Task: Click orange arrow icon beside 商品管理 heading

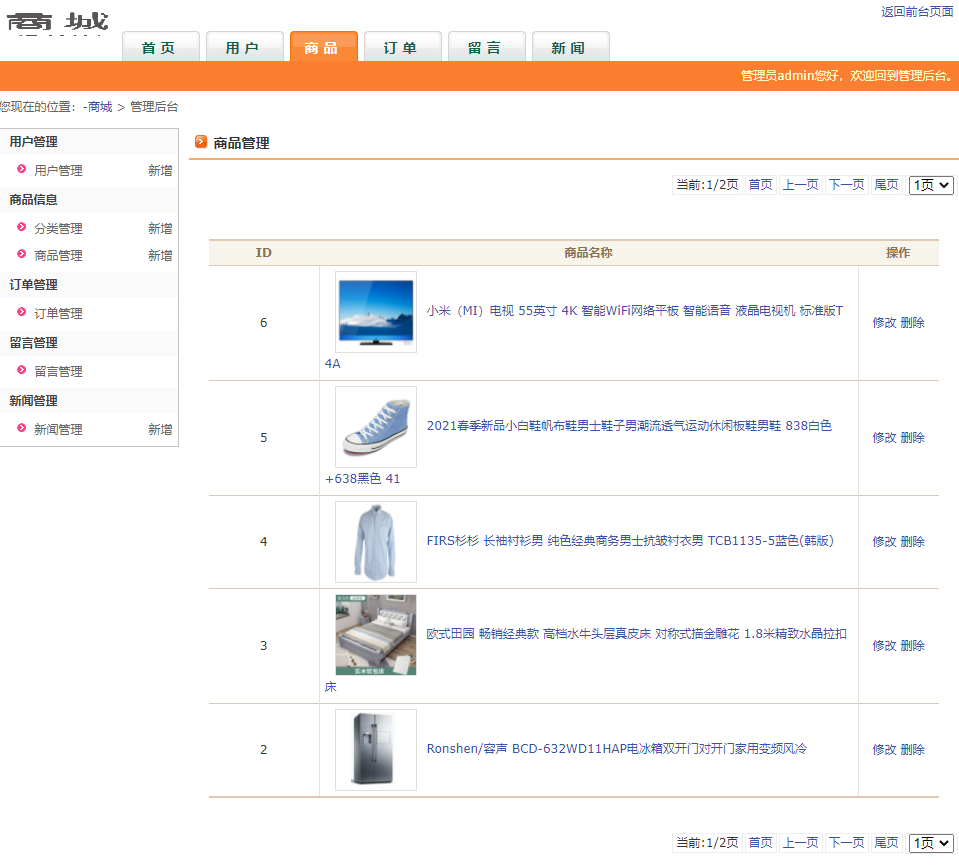Action: (x=201, y=142)
